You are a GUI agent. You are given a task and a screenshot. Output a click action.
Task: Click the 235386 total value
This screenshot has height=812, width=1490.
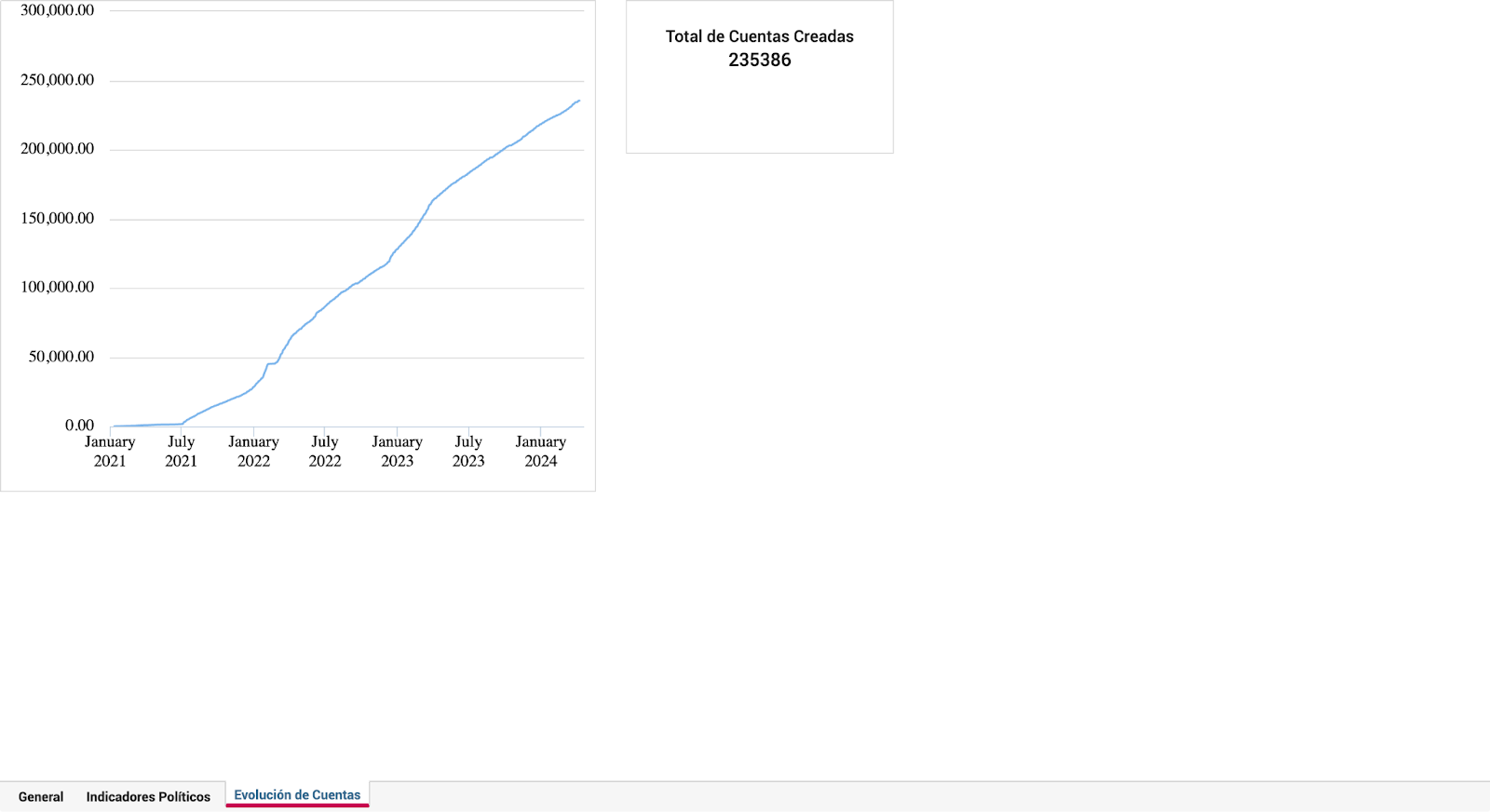pos(759,60)
